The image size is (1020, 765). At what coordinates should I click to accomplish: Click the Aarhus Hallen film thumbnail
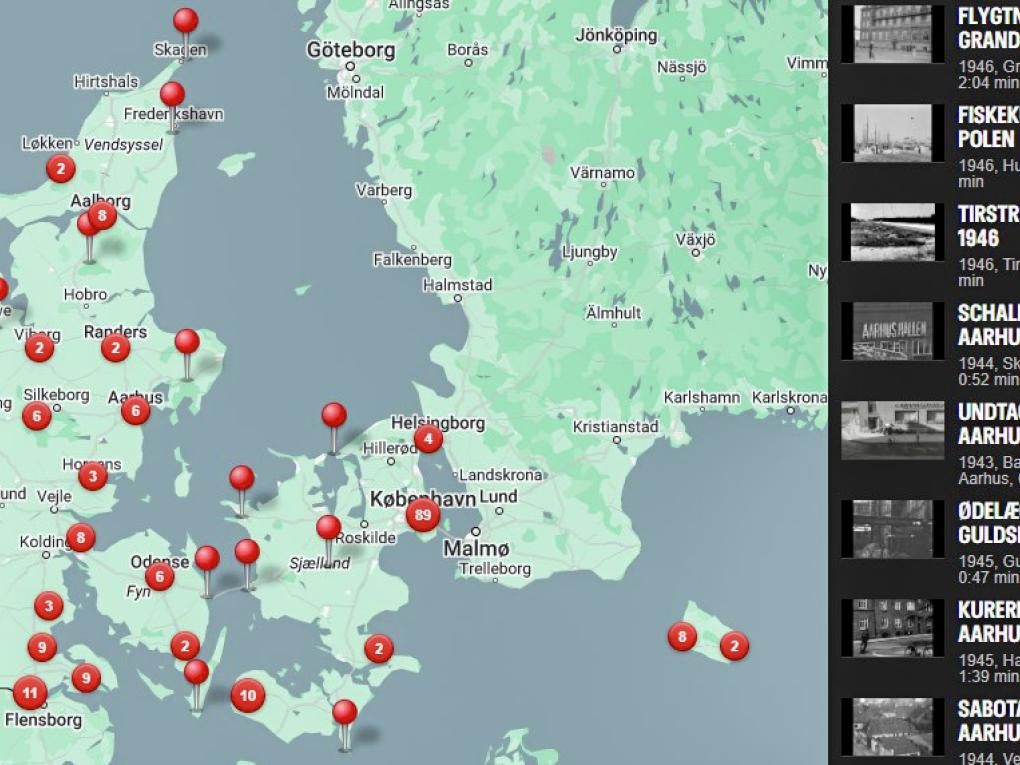pyautogui.click(x=892, y=331)
